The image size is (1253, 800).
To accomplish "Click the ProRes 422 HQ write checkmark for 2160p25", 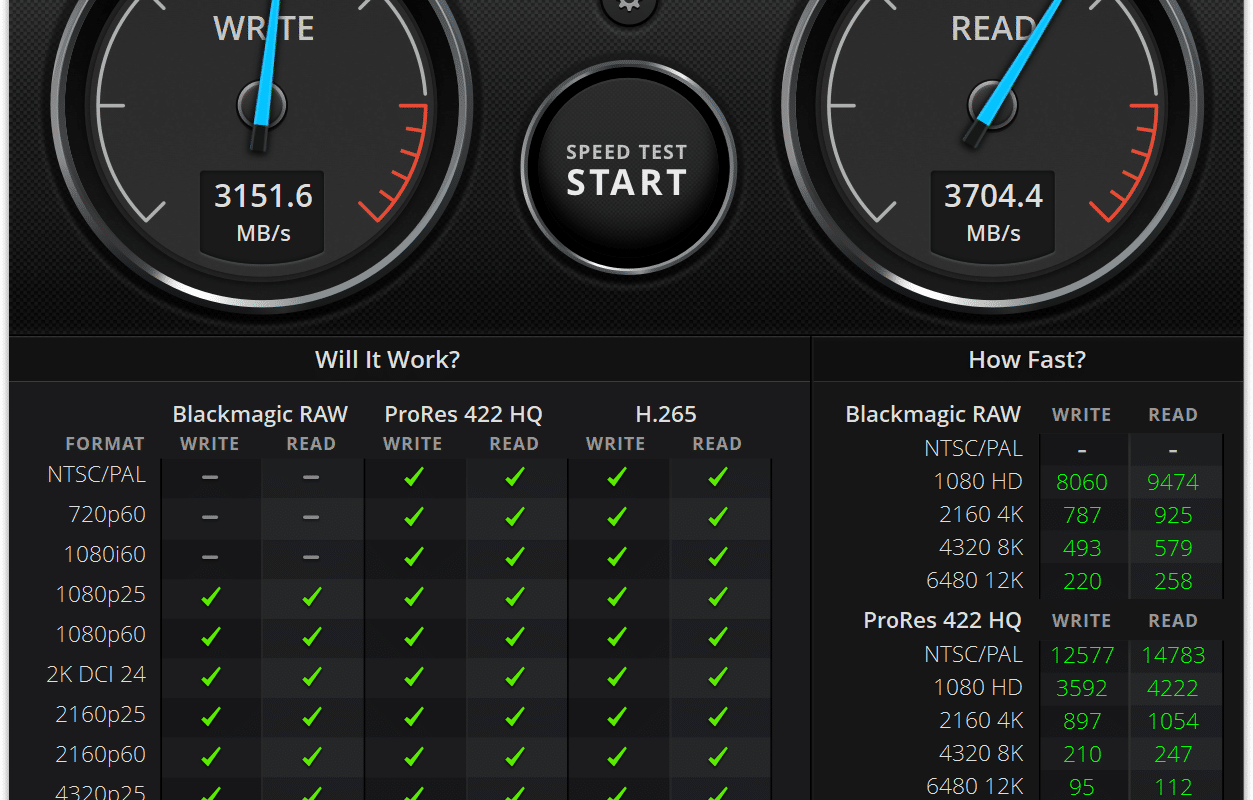I will pyautogui.click(x=413, y=717).
